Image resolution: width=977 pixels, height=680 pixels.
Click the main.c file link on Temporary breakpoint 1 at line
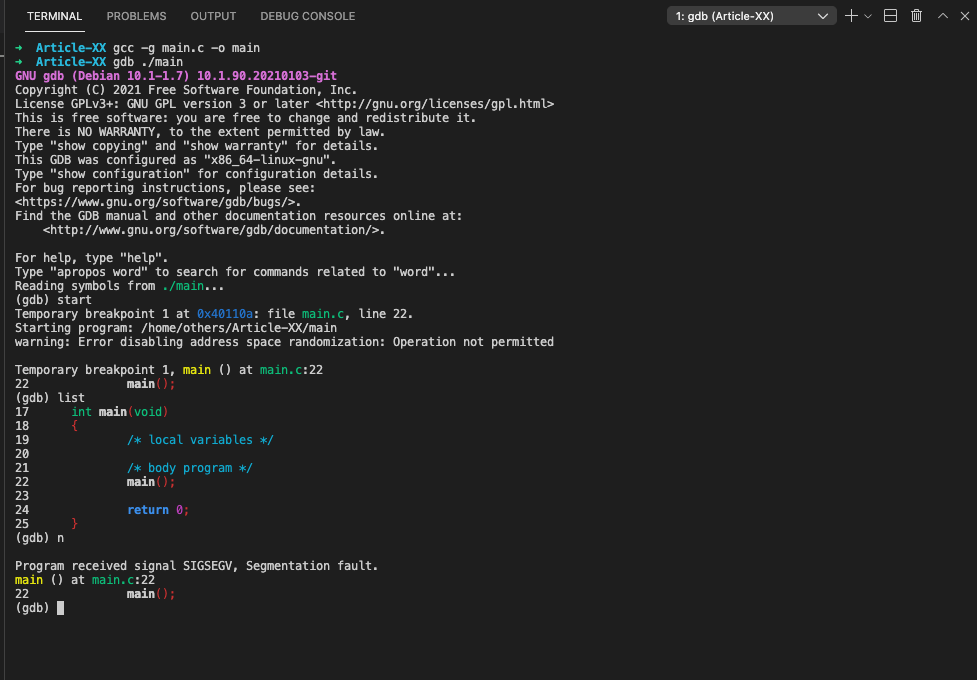click(323, 314)
